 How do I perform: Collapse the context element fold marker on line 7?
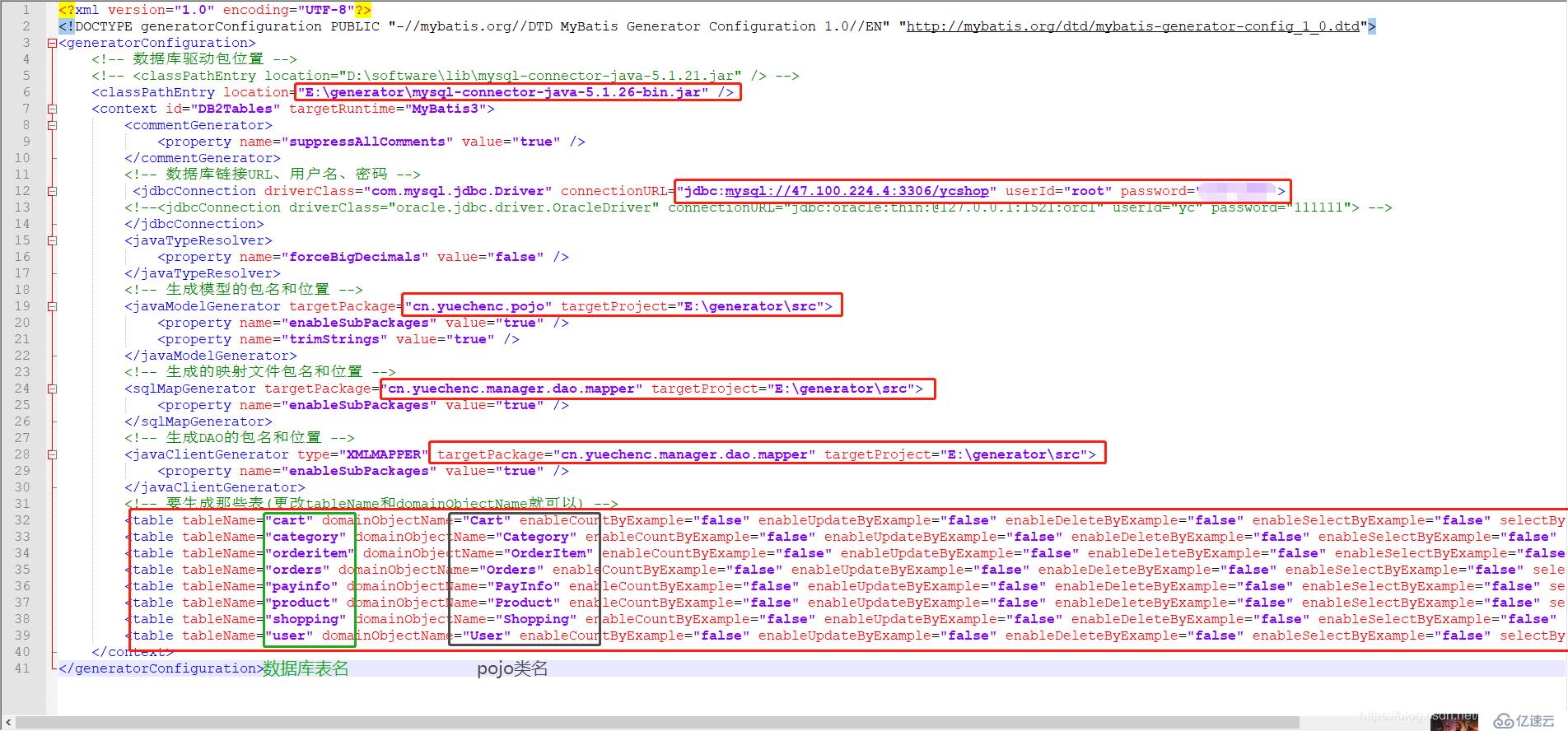point(53,109)
